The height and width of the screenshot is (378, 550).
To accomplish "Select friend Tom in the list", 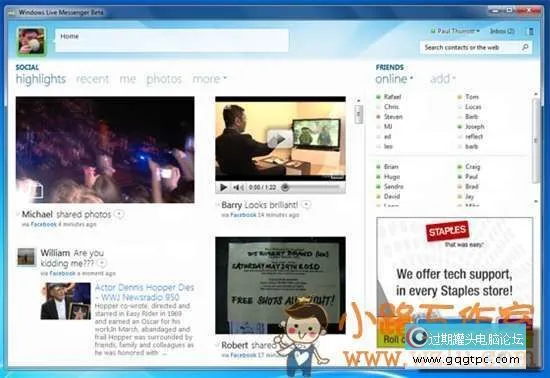I will [472, 97].
